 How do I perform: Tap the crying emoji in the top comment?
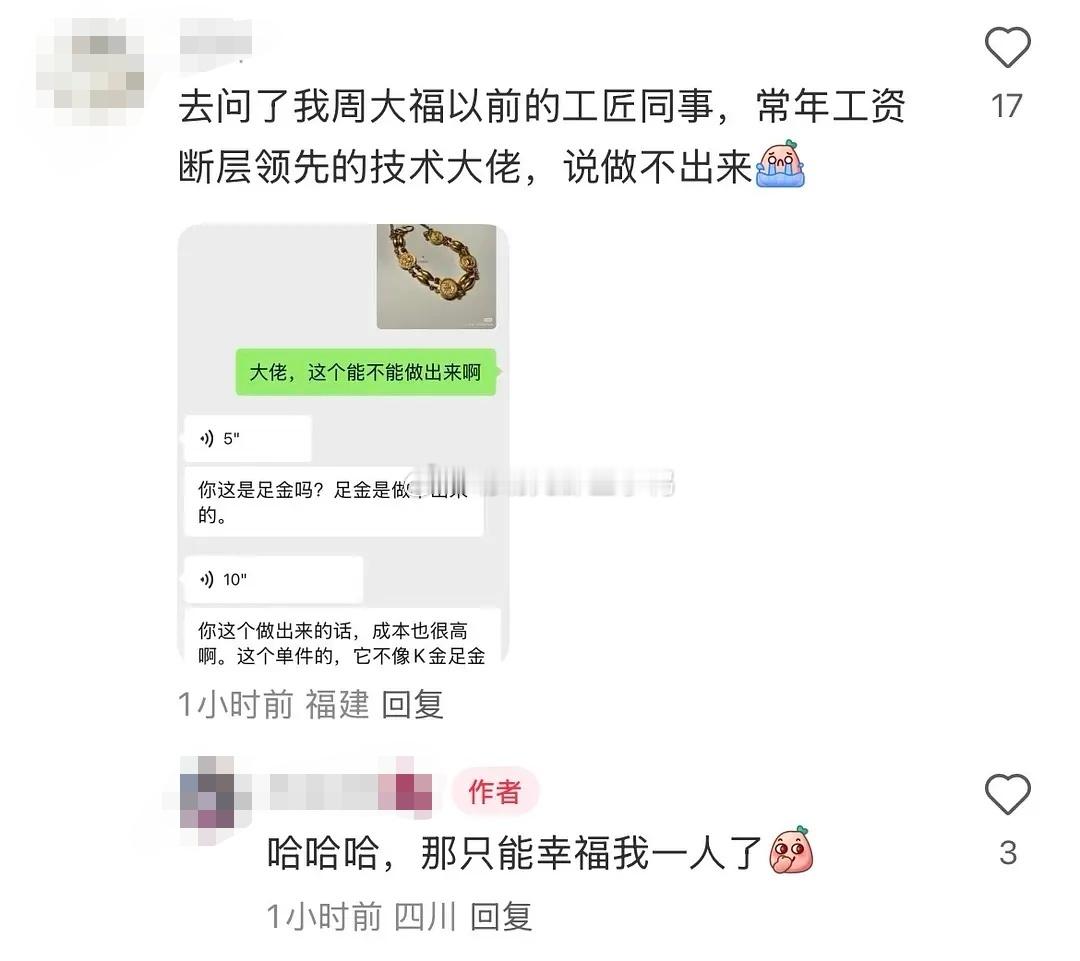pyautogui.click(x=780, y=164)
